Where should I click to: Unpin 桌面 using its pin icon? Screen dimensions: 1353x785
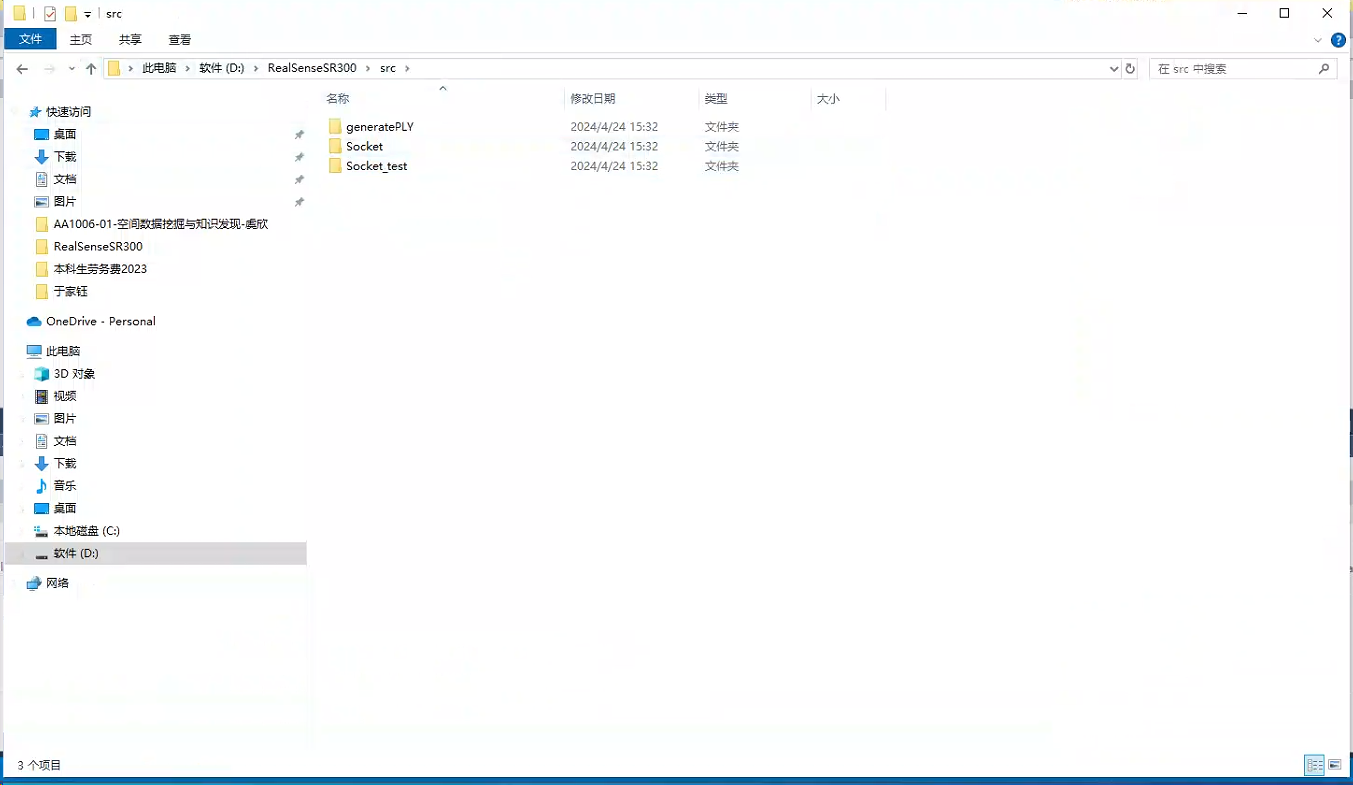(x=299, y=135)
